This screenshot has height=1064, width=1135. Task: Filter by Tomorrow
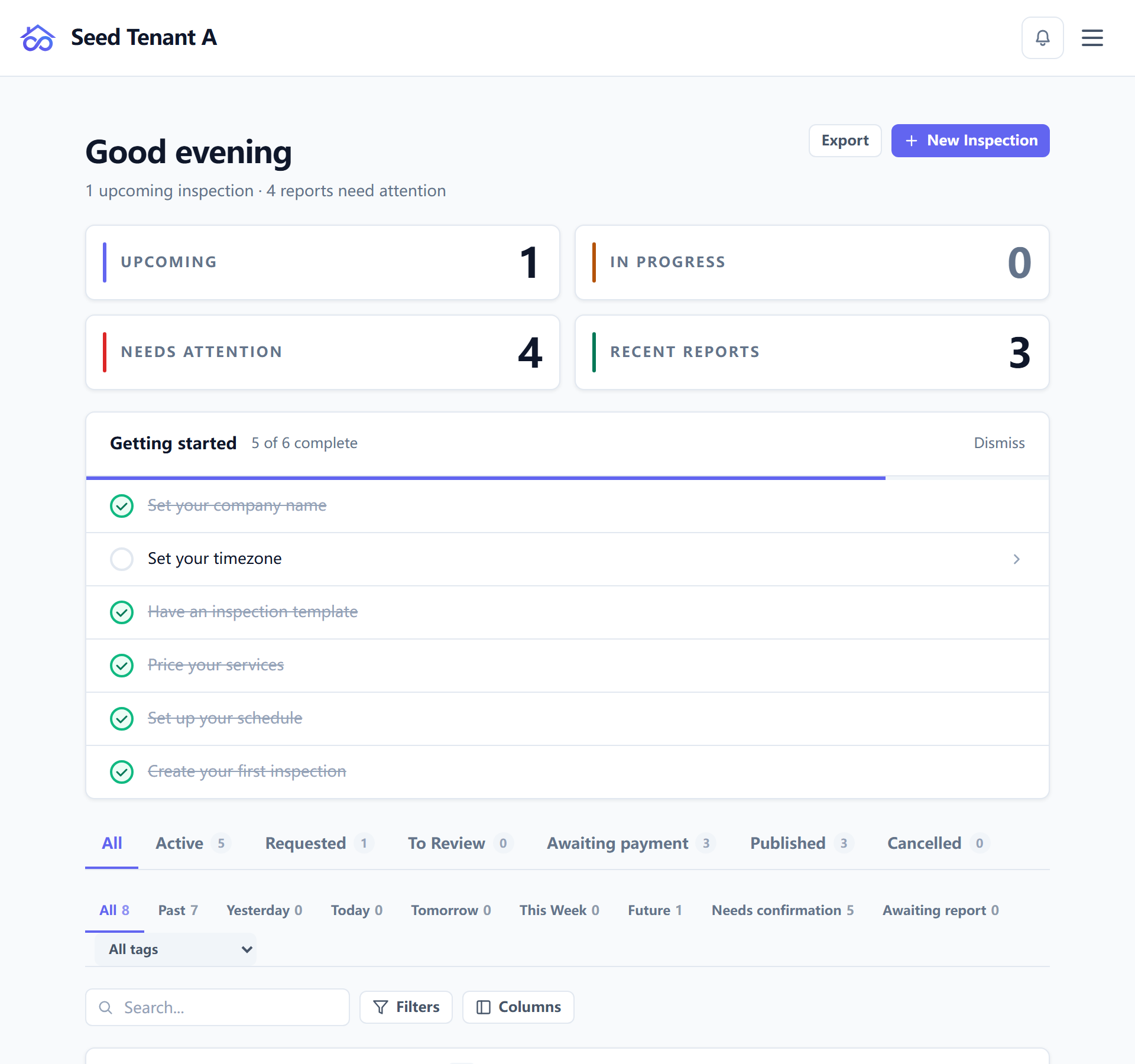click(451, 910)
